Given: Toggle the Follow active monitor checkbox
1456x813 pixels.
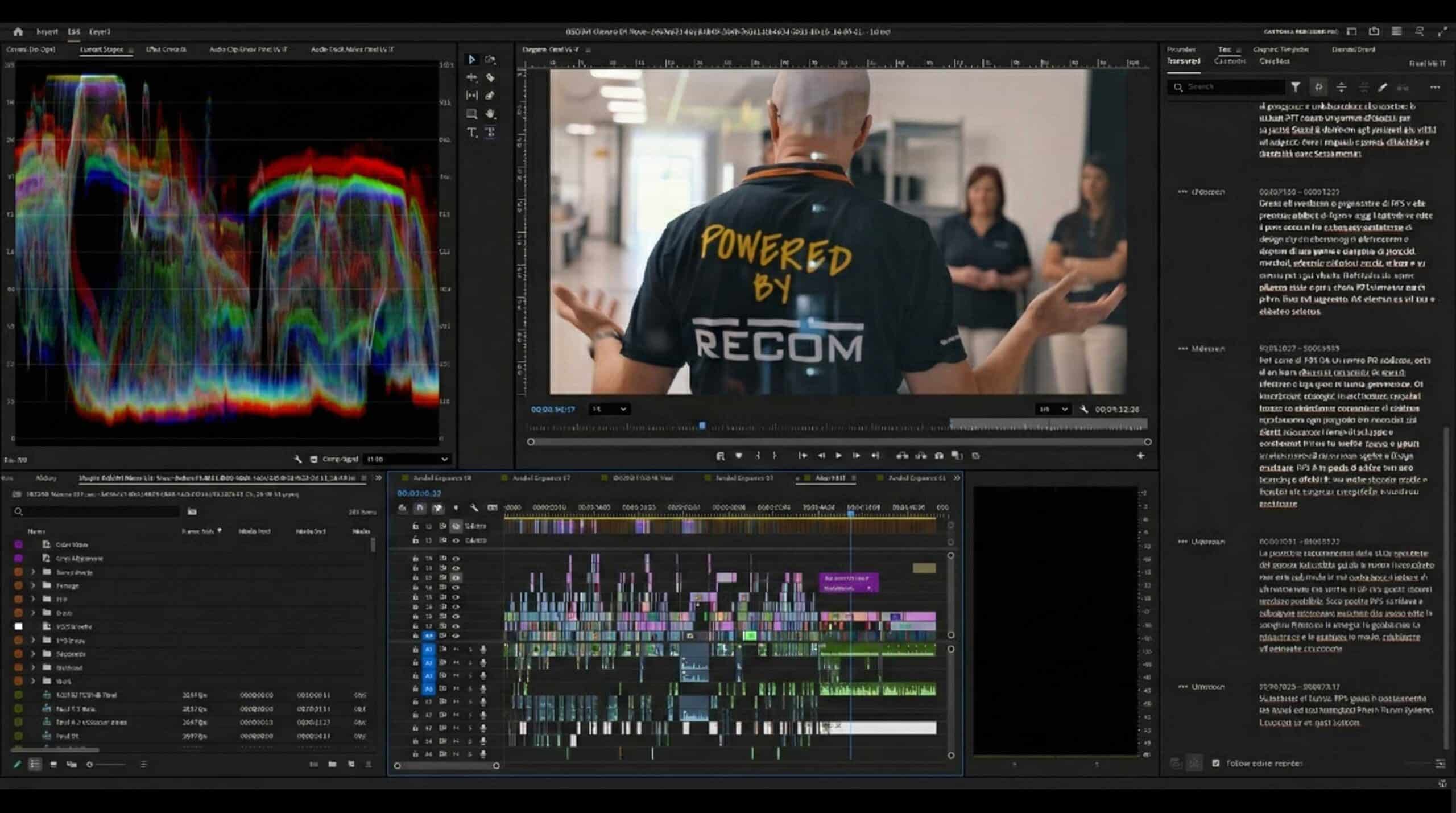Looking at the screenshot, I should pos(1215,763).
